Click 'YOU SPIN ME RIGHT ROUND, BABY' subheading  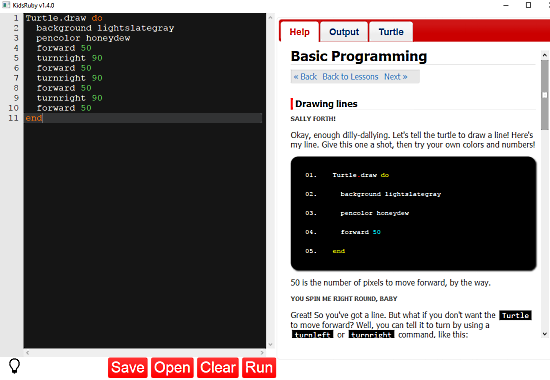344,299
